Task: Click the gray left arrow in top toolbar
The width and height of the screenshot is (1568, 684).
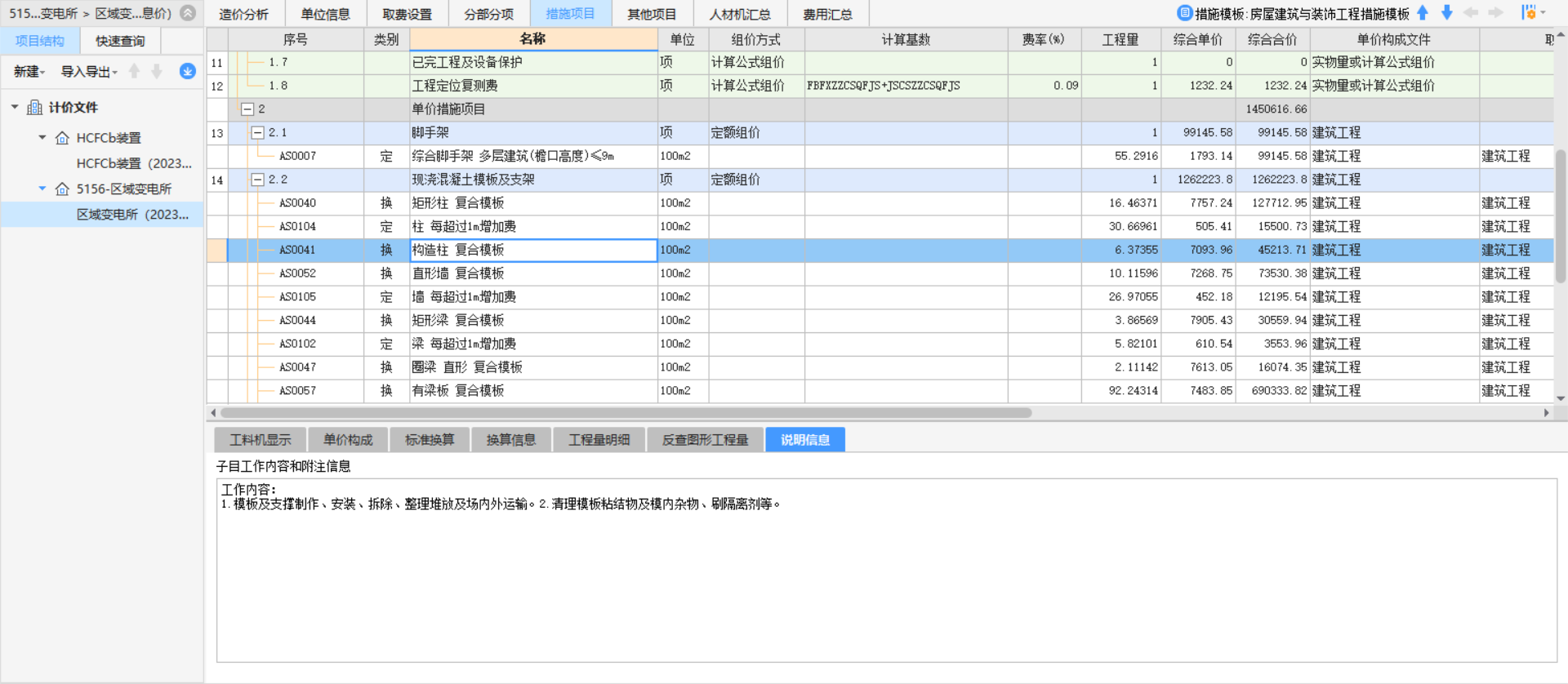Action: [1472, 13]
